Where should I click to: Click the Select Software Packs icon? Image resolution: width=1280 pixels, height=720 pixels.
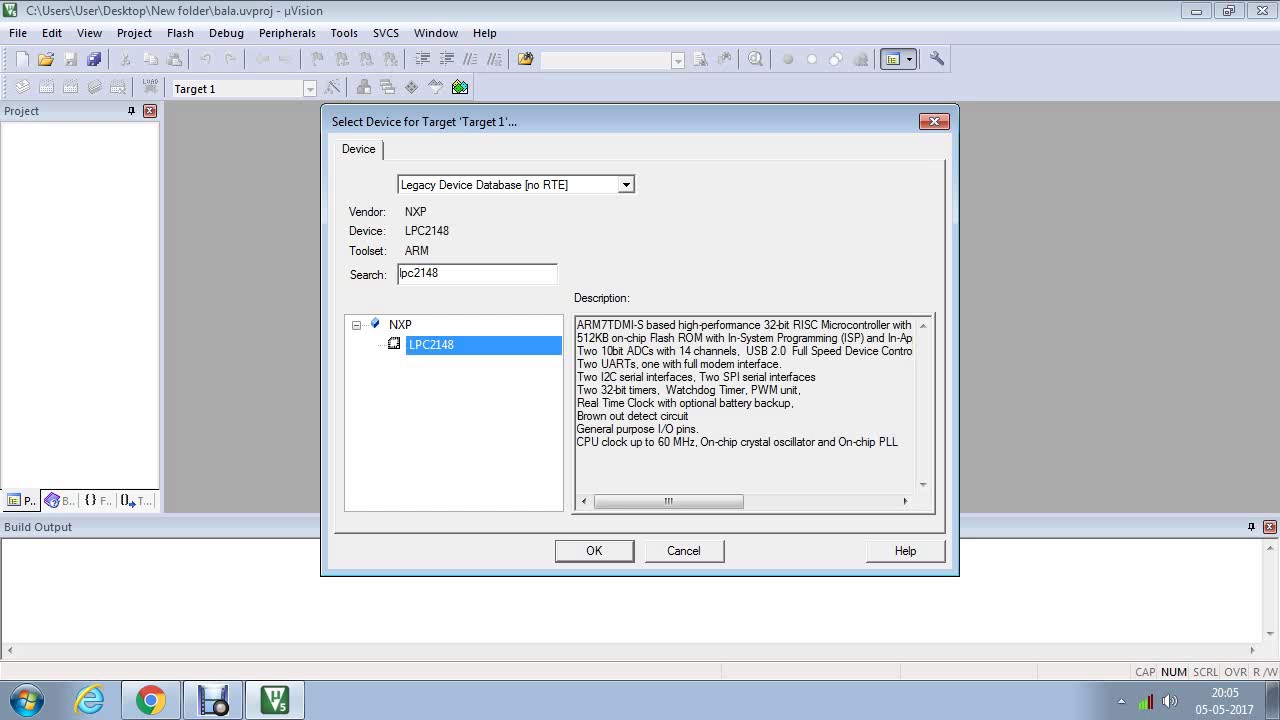436,88
